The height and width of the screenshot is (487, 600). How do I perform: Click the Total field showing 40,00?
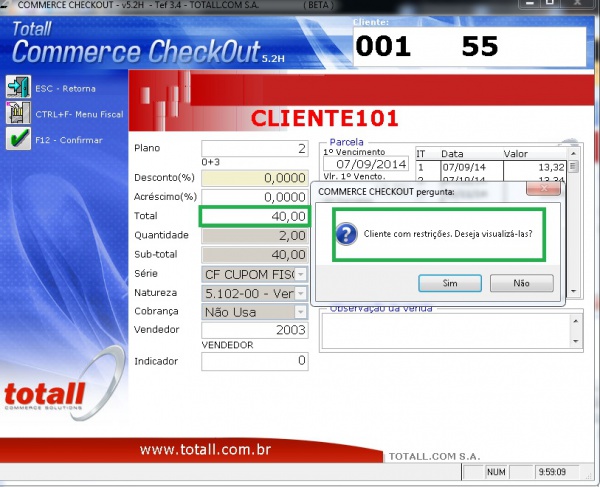(x=255, y=217)
